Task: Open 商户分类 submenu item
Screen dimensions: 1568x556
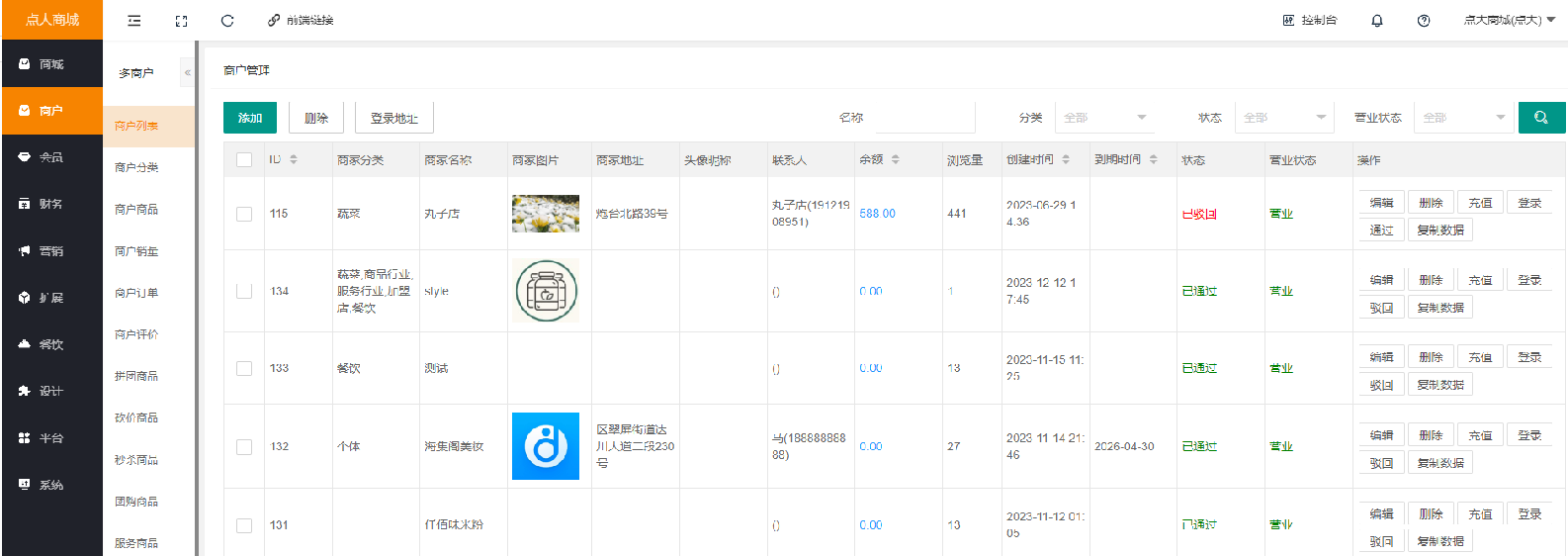Action: click(x=136, y=168)
